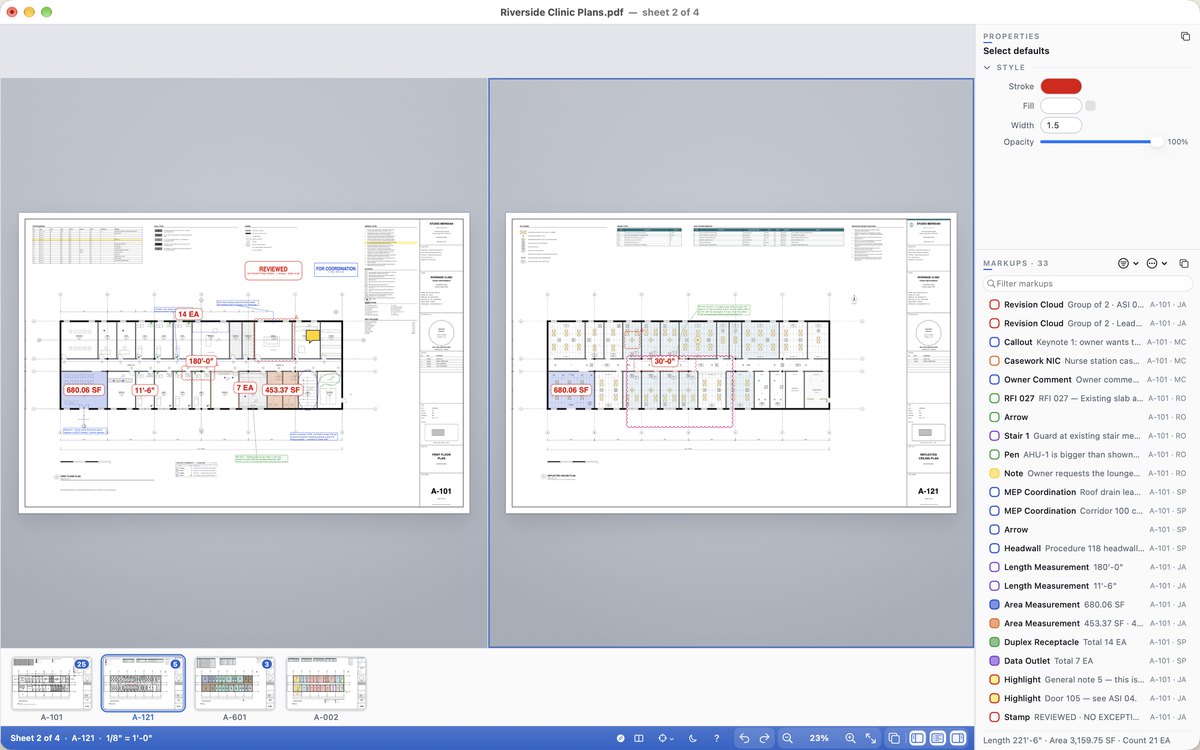The height and width of the screenshot is (750, 1200).
Task: Toggle dark mode with moon icon
Action: [x=693, y=738]
